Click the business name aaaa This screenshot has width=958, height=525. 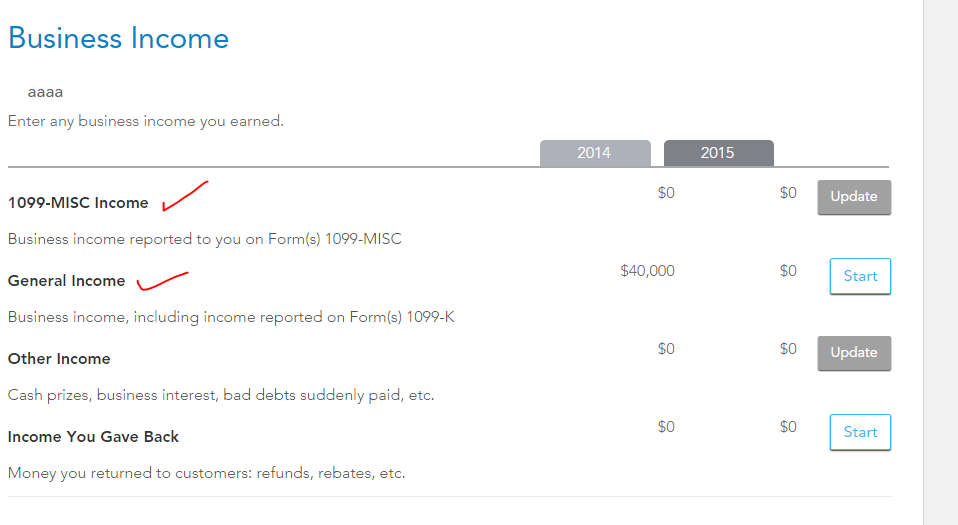pyautogui.click(x=45, y=92)
